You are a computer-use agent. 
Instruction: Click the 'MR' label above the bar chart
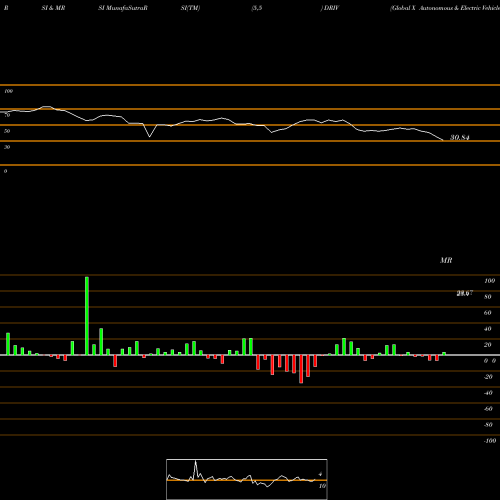coord(446,260)
